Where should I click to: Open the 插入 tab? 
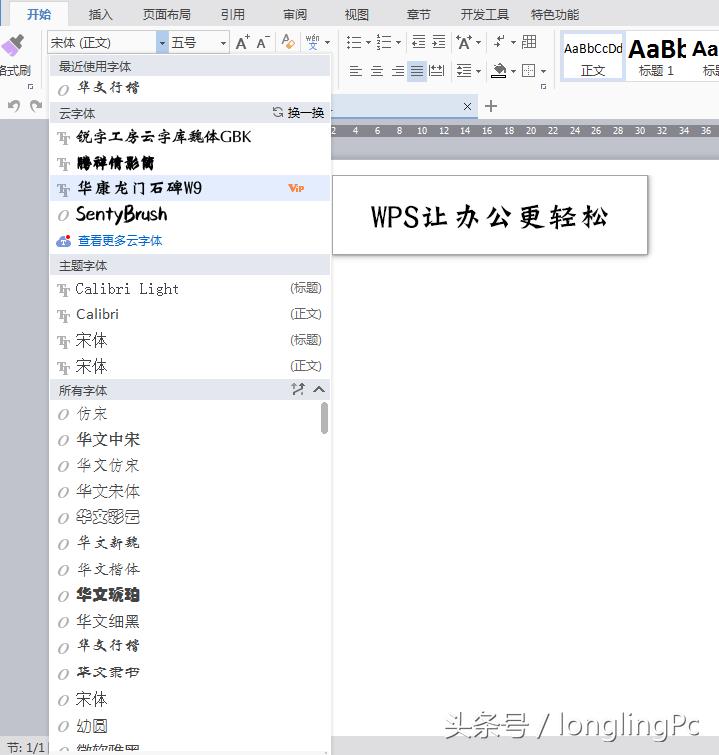coord(101,15)
